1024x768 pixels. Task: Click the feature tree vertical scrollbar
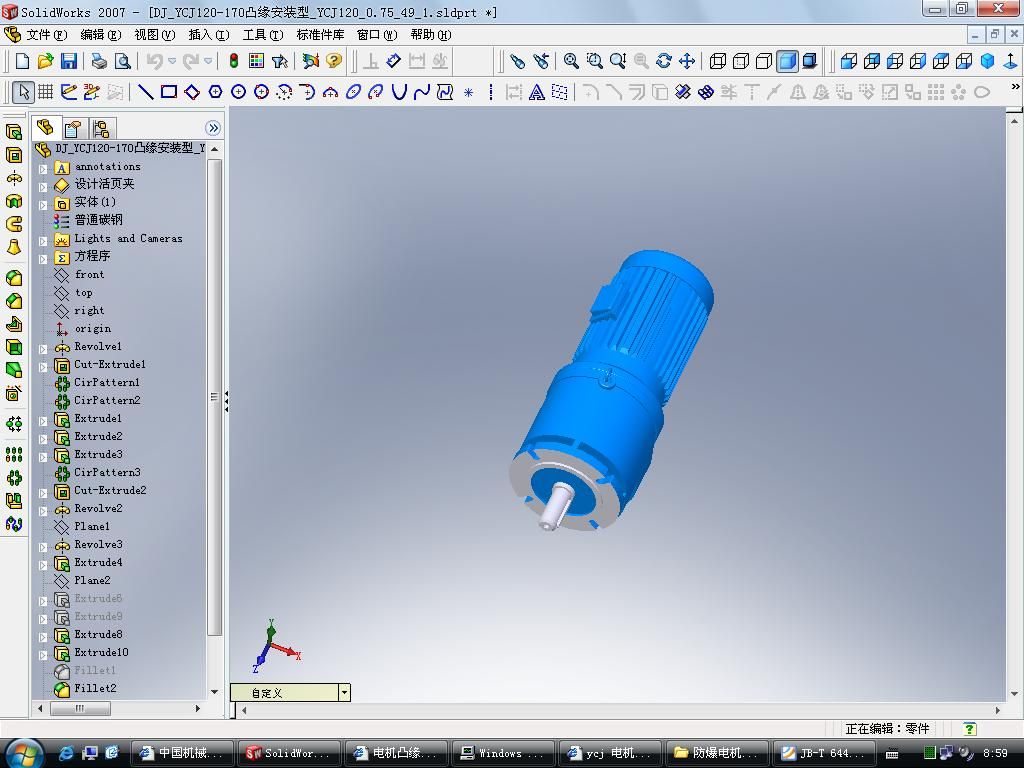click(x=214, y=400)
